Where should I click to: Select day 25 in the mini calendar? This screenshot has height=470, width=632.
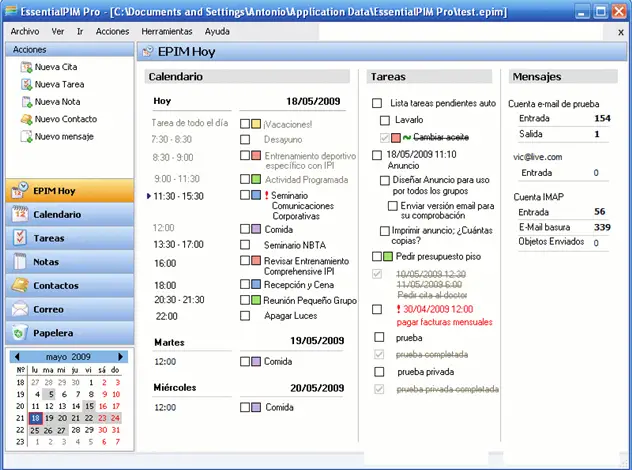pos(35,430)
